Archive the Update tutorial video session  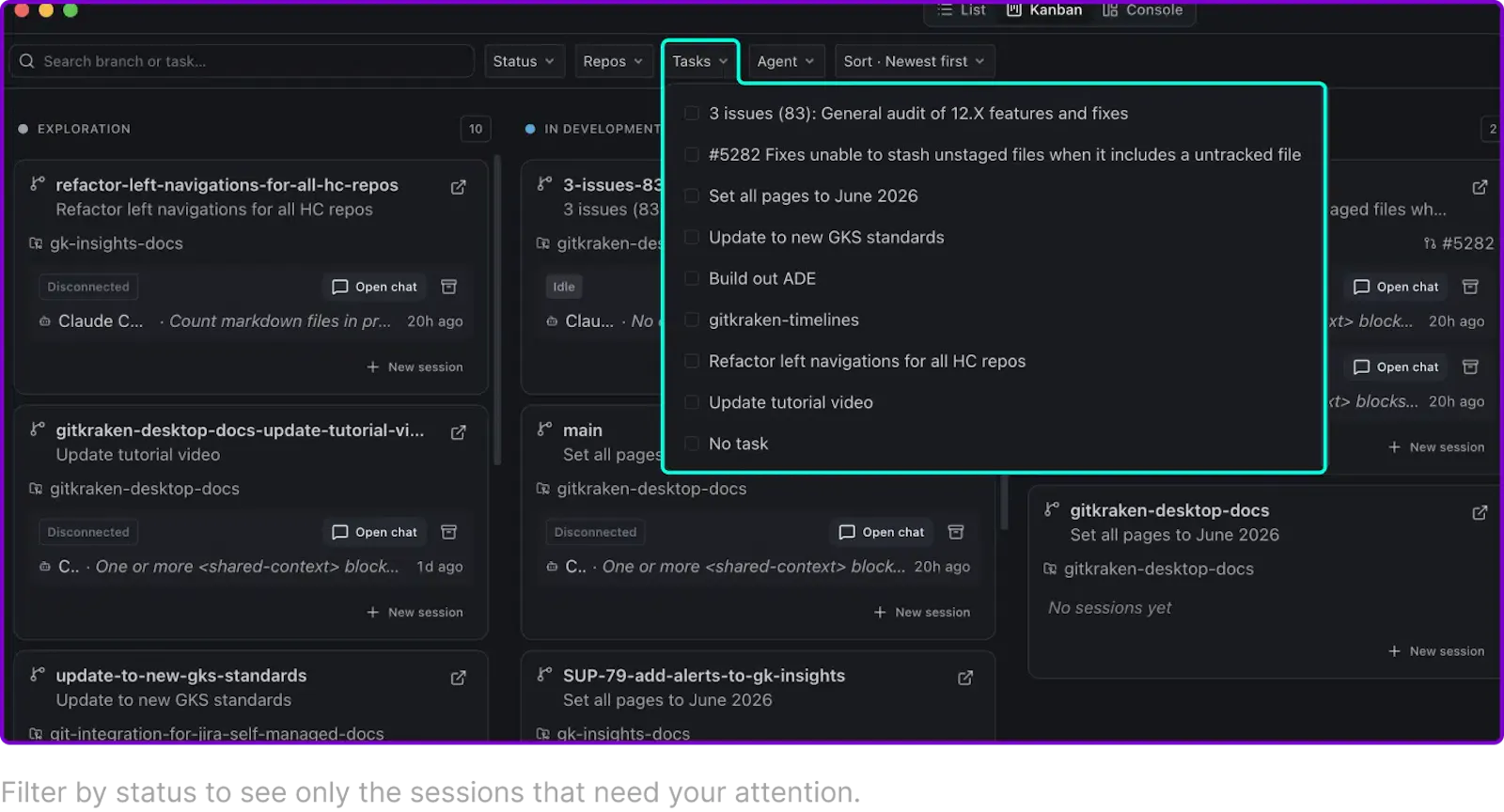coord(449,532)
